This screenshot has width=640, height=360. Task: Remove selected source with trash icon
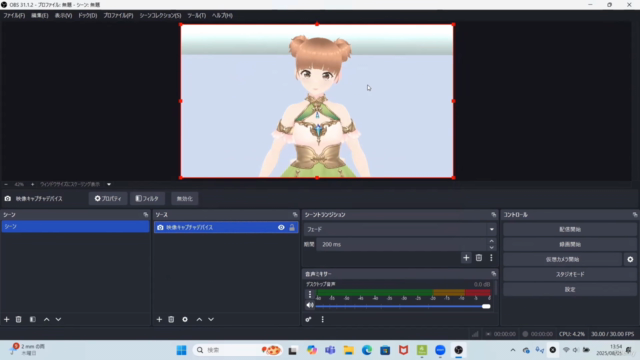click(171, 319)
